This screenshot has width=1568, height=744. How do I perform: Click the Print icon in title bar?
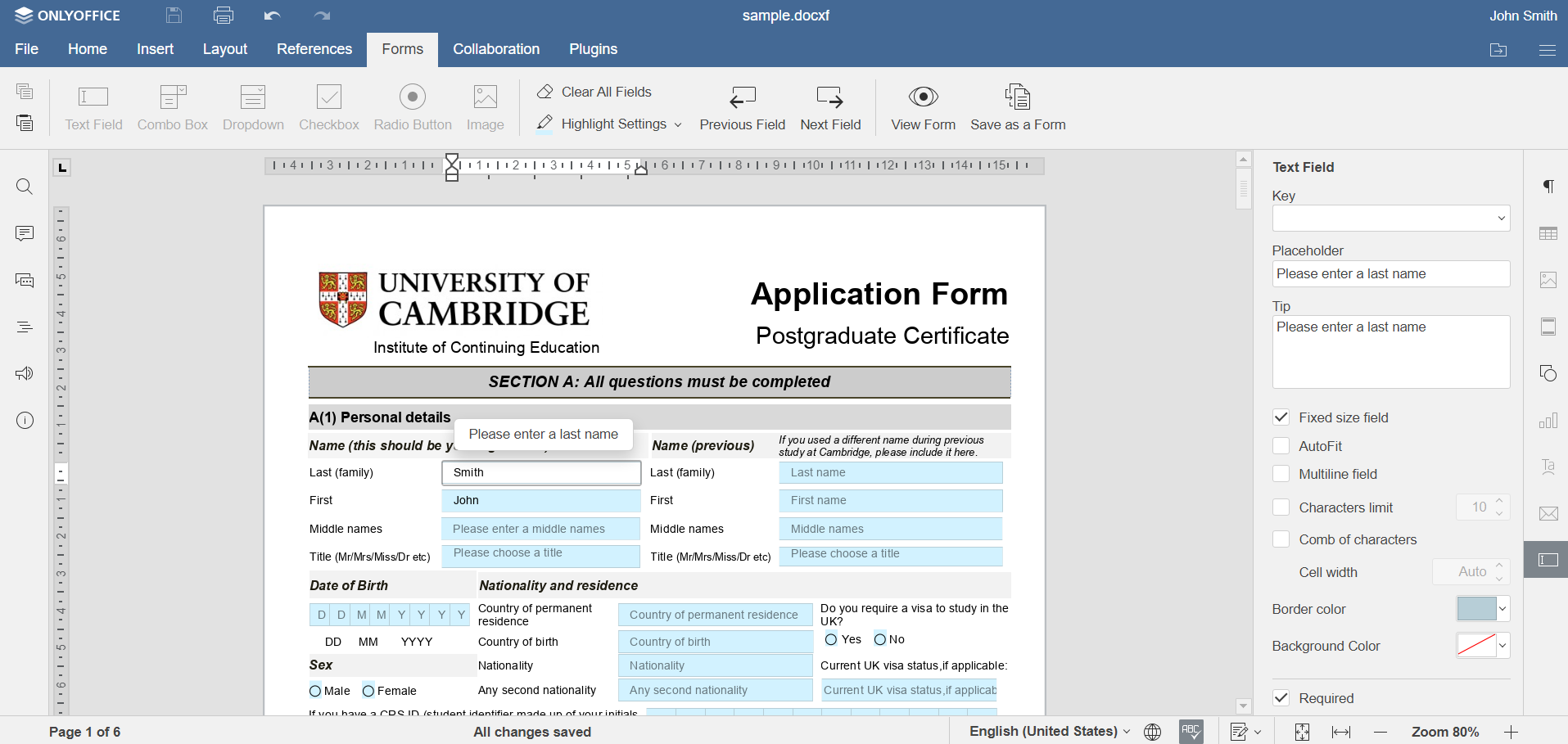pos(223,16)
